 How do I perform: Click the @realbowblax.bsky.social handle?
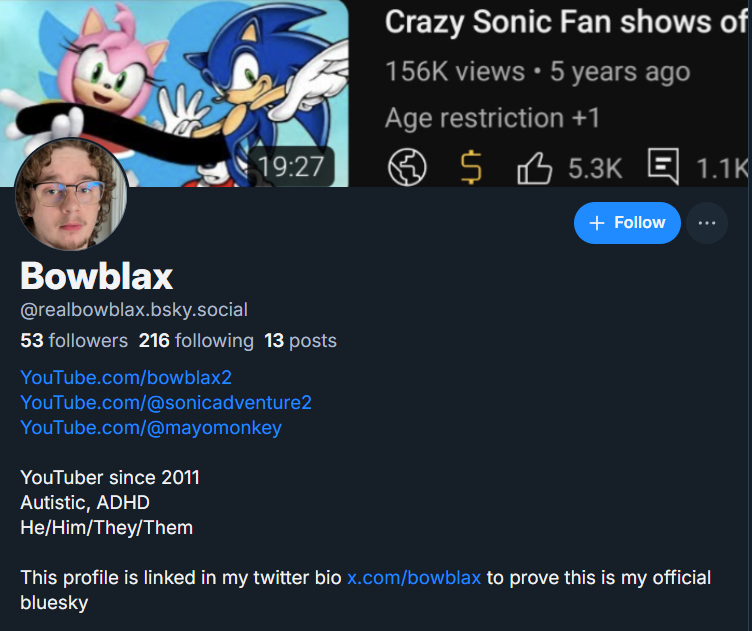[x=134, y=310]
